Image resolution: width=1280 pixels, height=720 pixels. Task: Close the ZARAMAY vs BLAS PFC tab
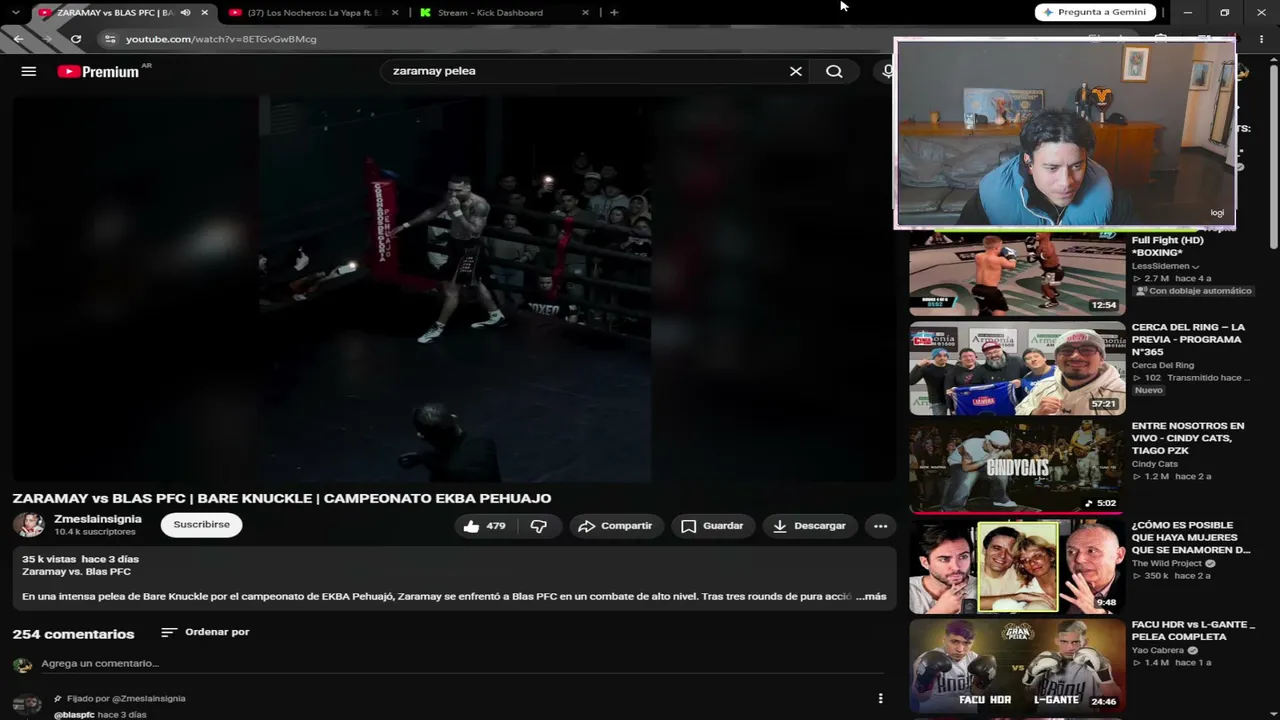(x=205, y=13)
